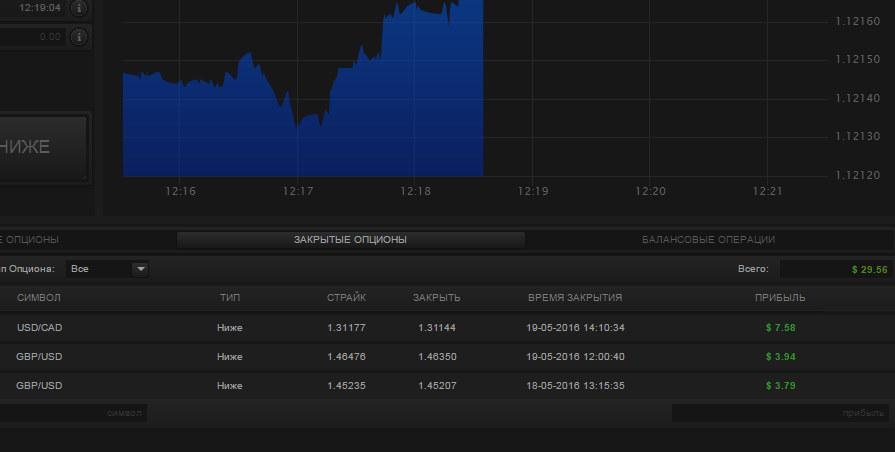The width and height of the screenshot is (895, 452).
Task: Click the amount field showing 0.00
Action: click(32, 37)
